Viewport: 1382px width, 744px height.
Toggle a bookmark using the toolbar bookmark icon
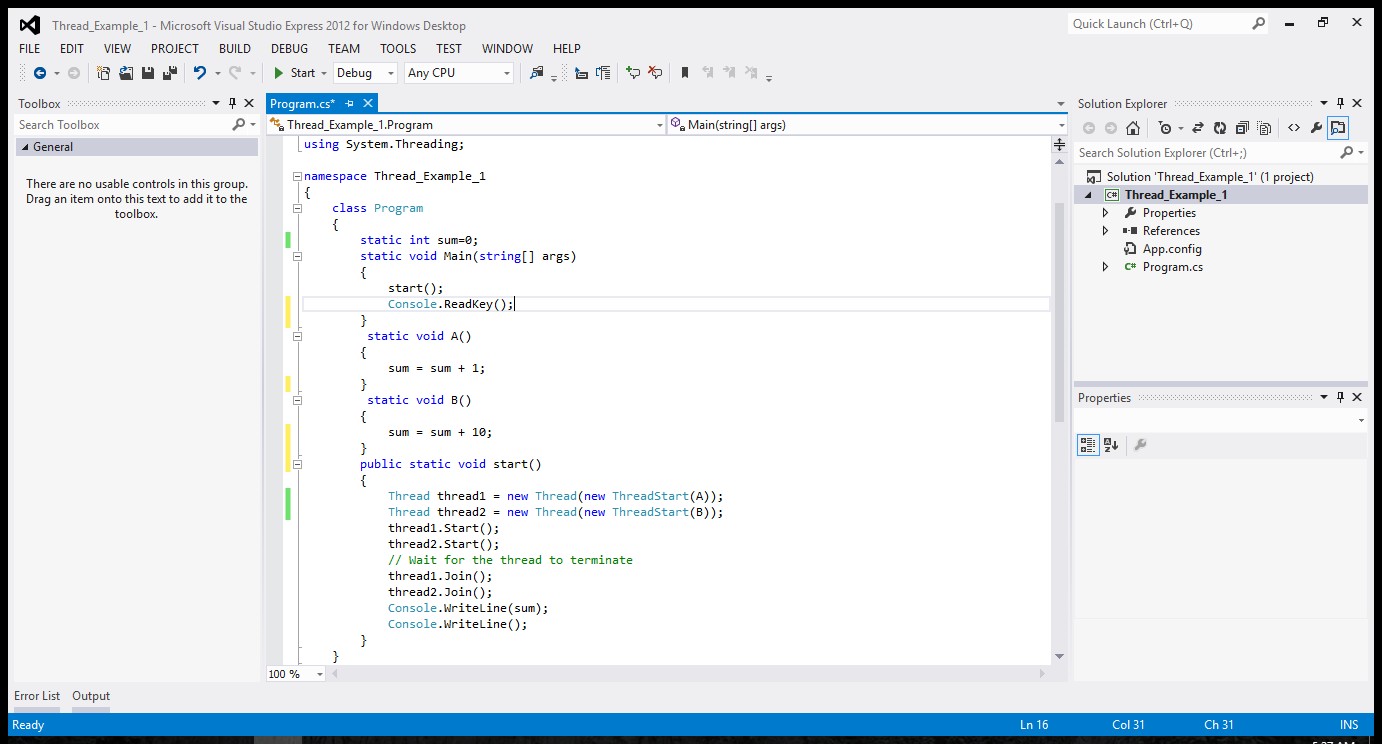click(x=685, y=73)
